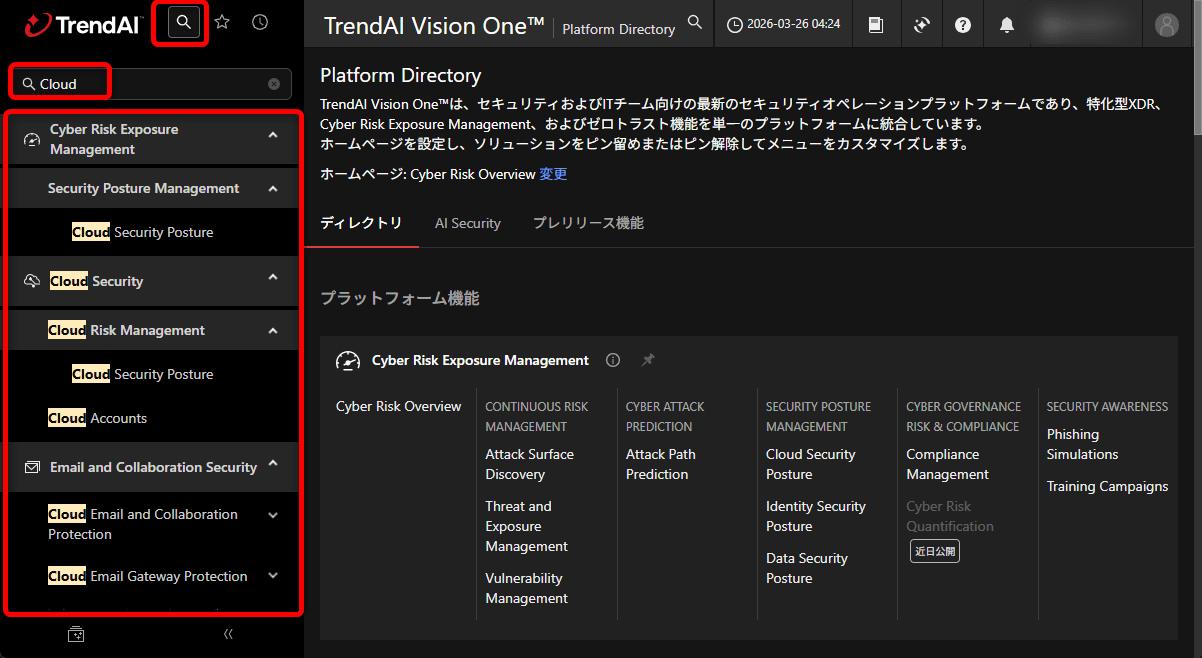1202x658 pixels.
Task: Open the recent history clock icon
Action: pyautogui.click(x=260, y=22)
